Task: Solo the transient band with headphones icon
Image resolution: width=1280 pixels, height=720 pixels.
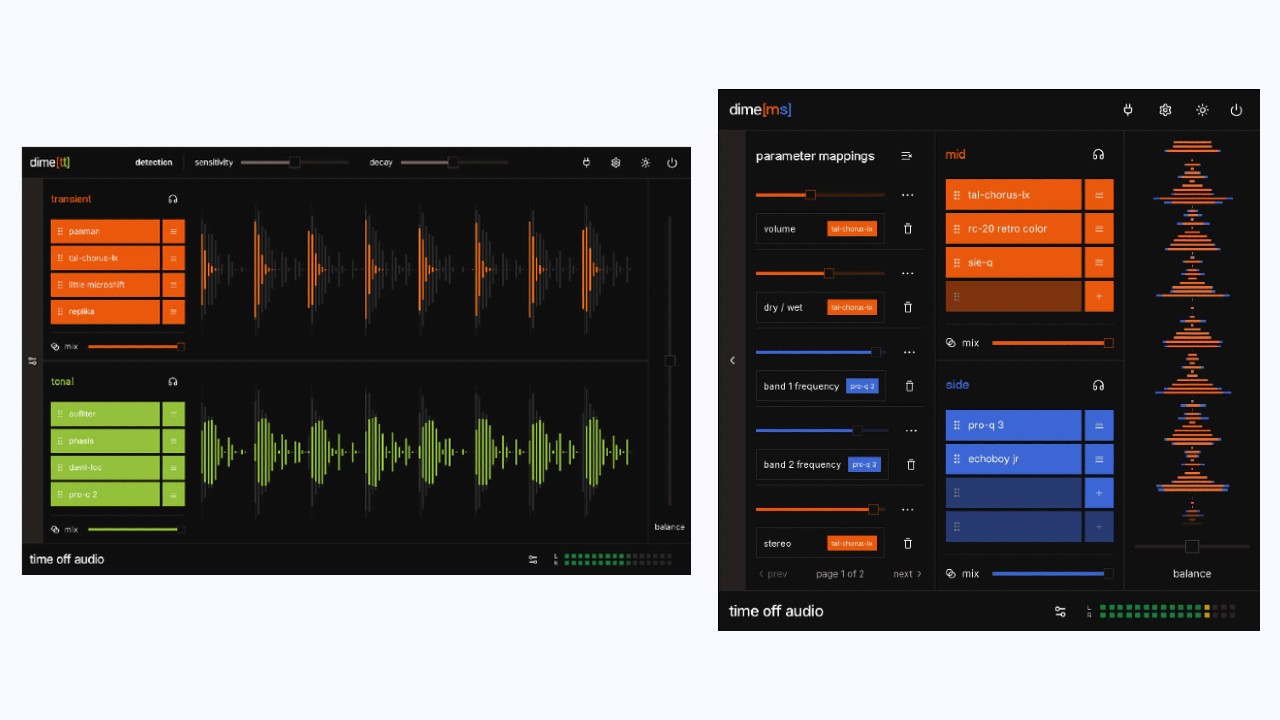Action: (173, 199)
